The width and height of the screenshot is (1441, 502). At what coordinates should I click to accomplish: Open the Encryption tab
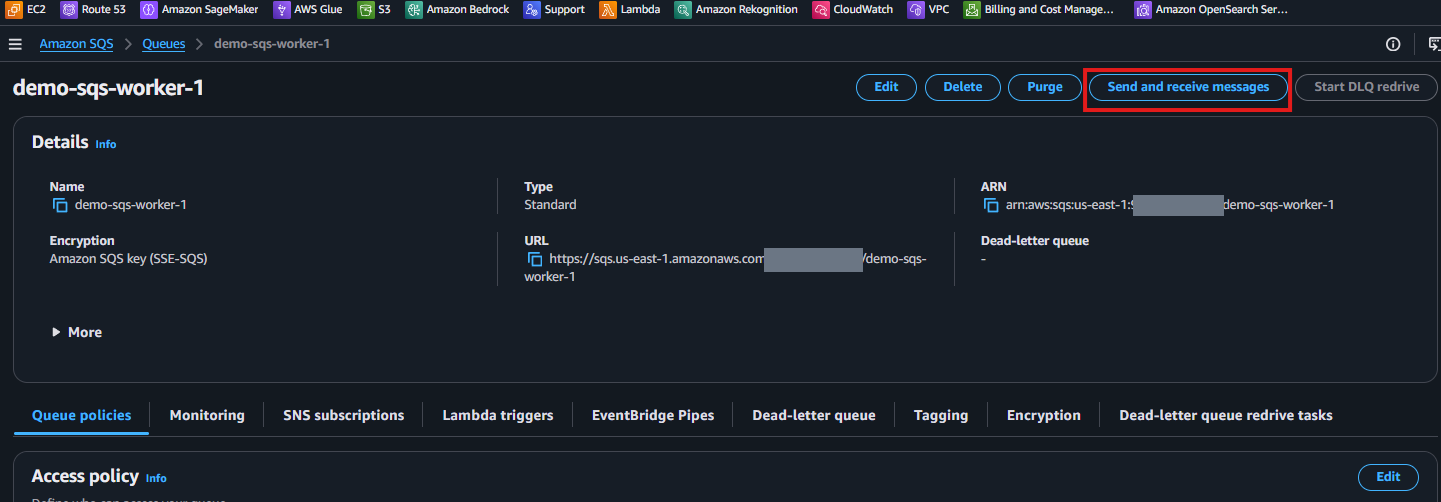(1044, 415)
